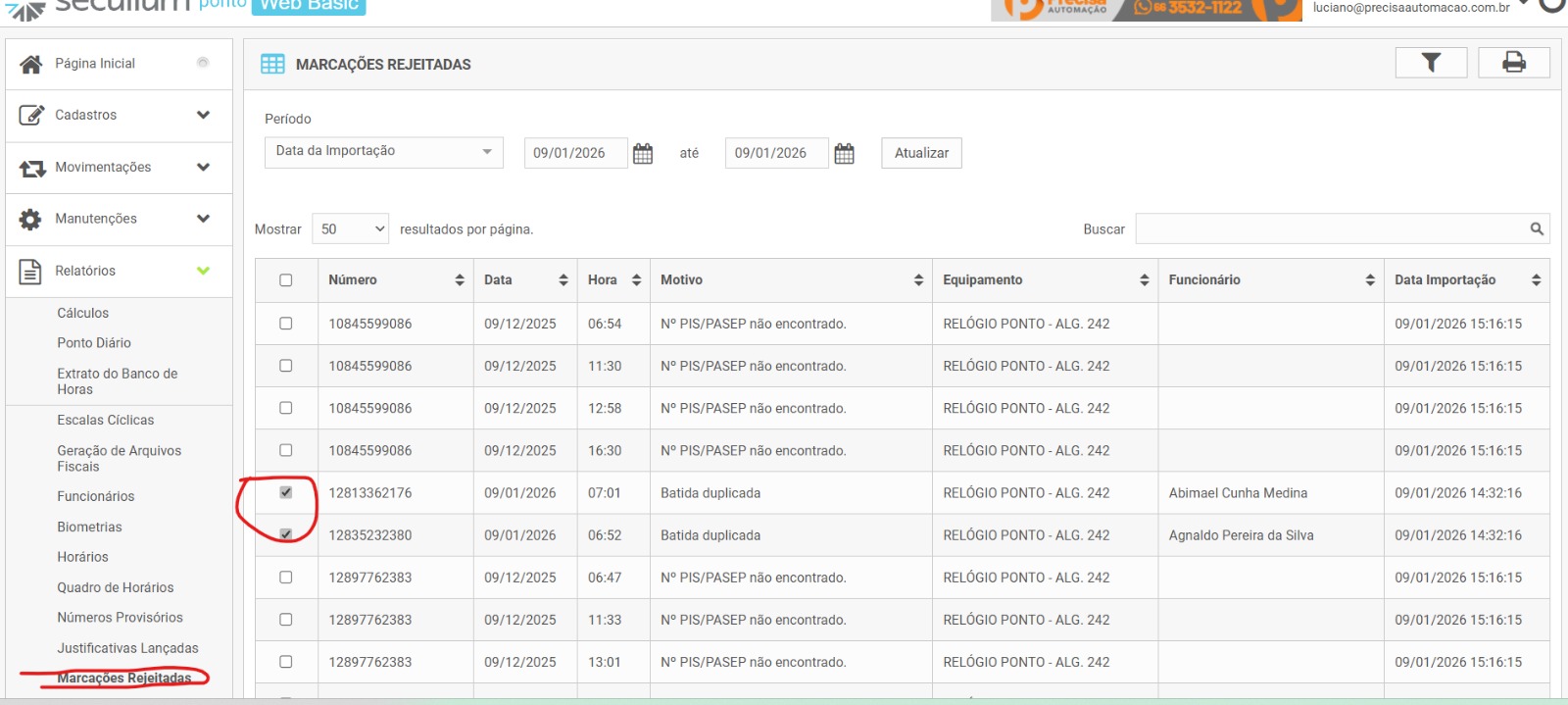Open Marcações Rejeitadas sidebar link
The height and width of the screenshot is (705, 1568).
click(124, 679)
